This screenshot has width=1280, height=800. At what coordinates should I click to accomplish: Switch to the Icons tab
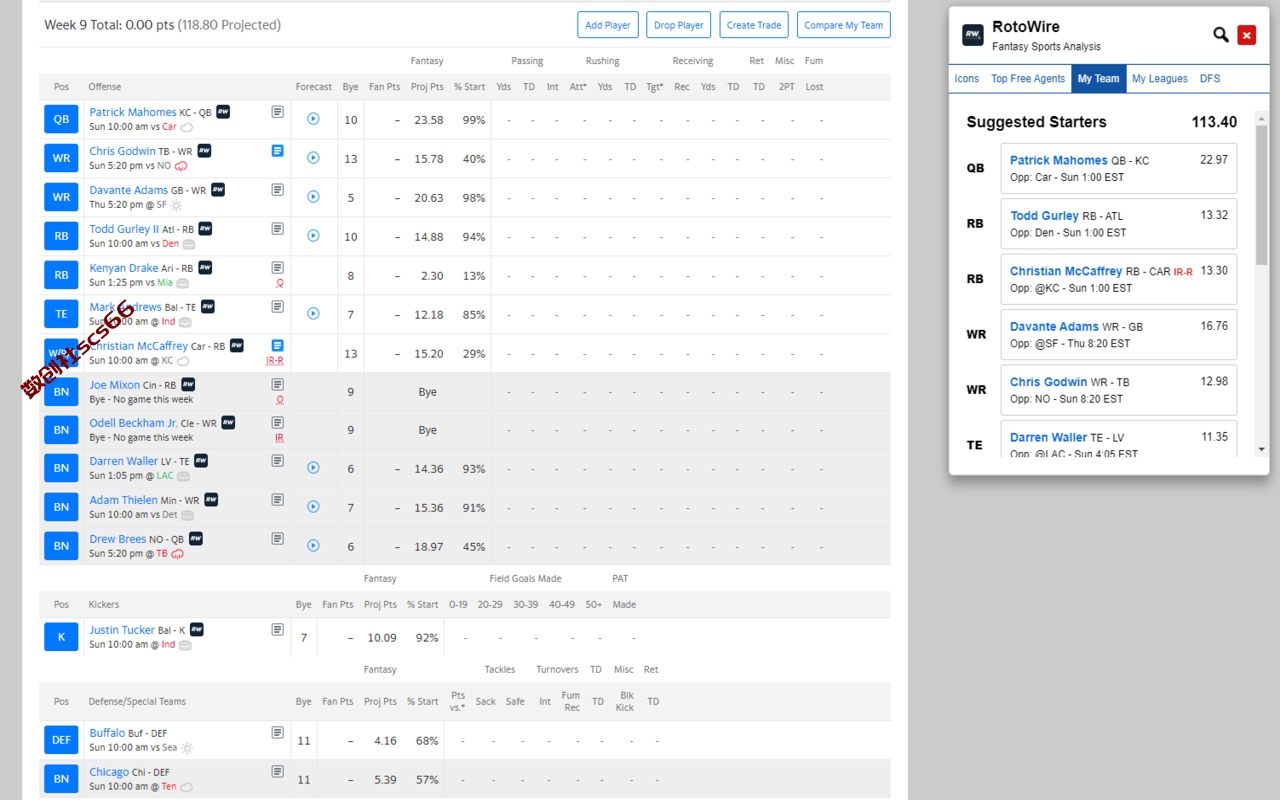click(967, 78)
